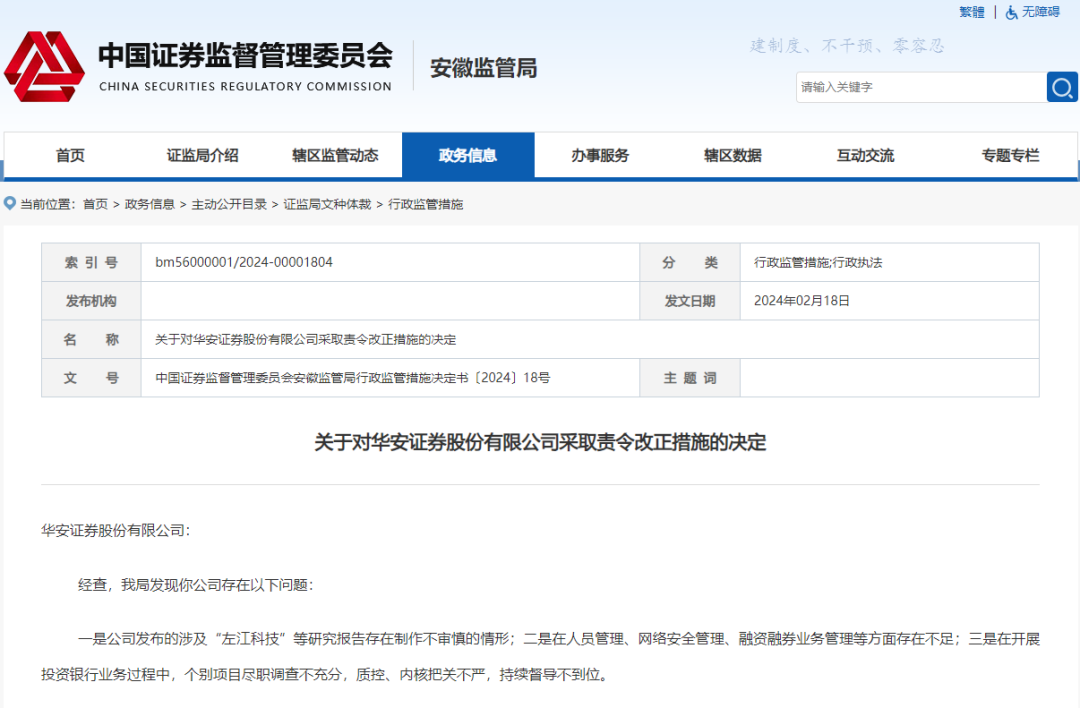The image size is (1080, 708).
Task: Click the 发布机构 label cell
Action: click(x=92, y=301)
